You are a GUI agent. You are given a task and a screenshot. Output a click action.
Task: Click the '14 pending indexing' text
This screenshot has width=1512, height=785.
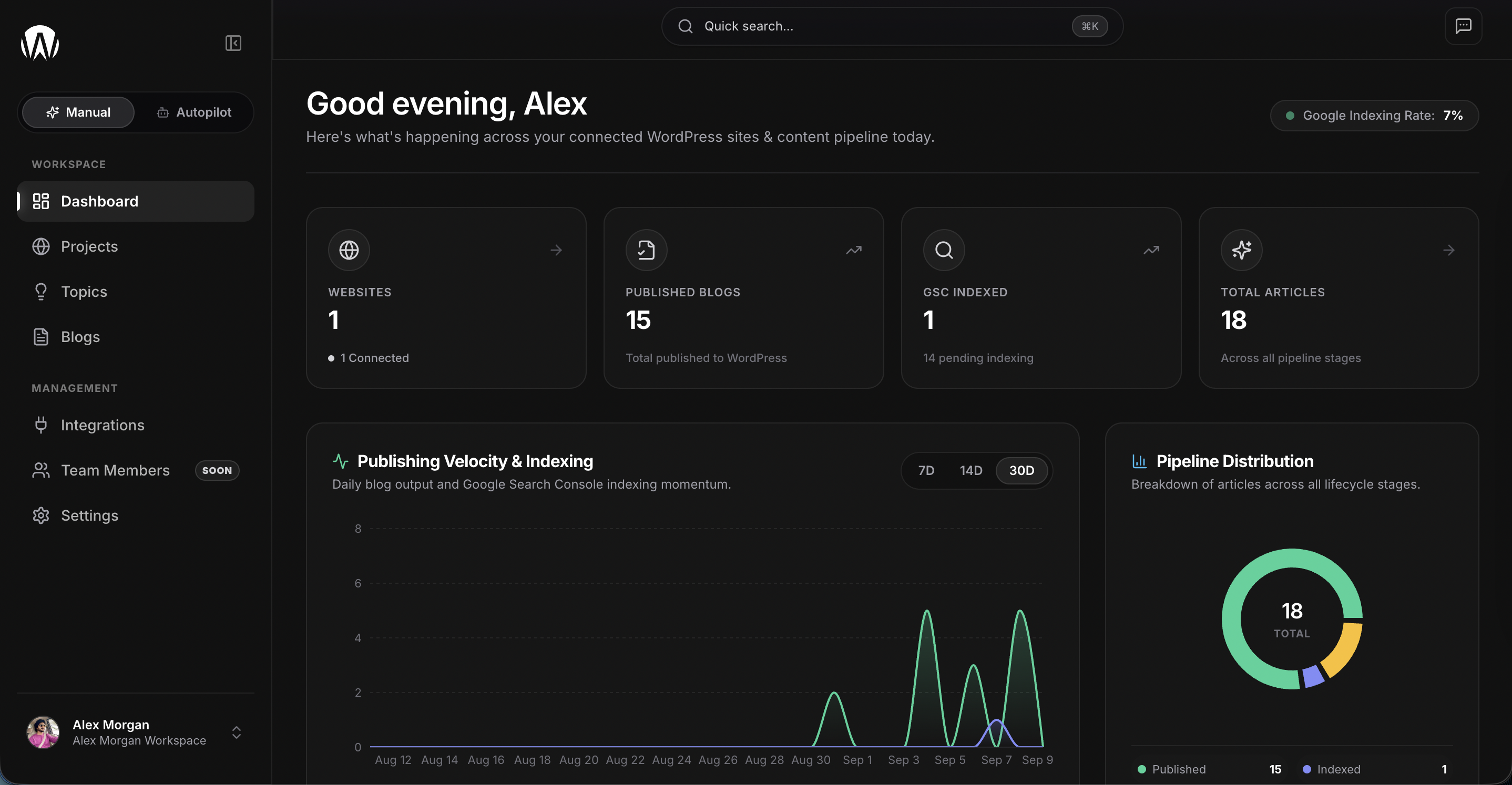tap(978, 358)
